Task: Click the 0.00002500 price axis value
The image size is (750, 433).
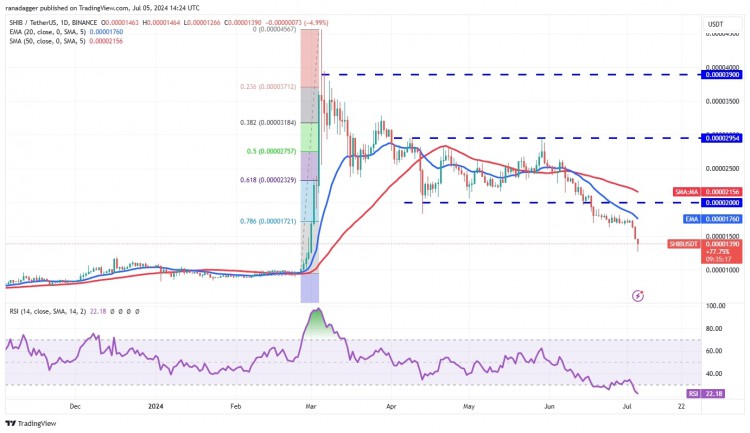Action: point(722,168)
